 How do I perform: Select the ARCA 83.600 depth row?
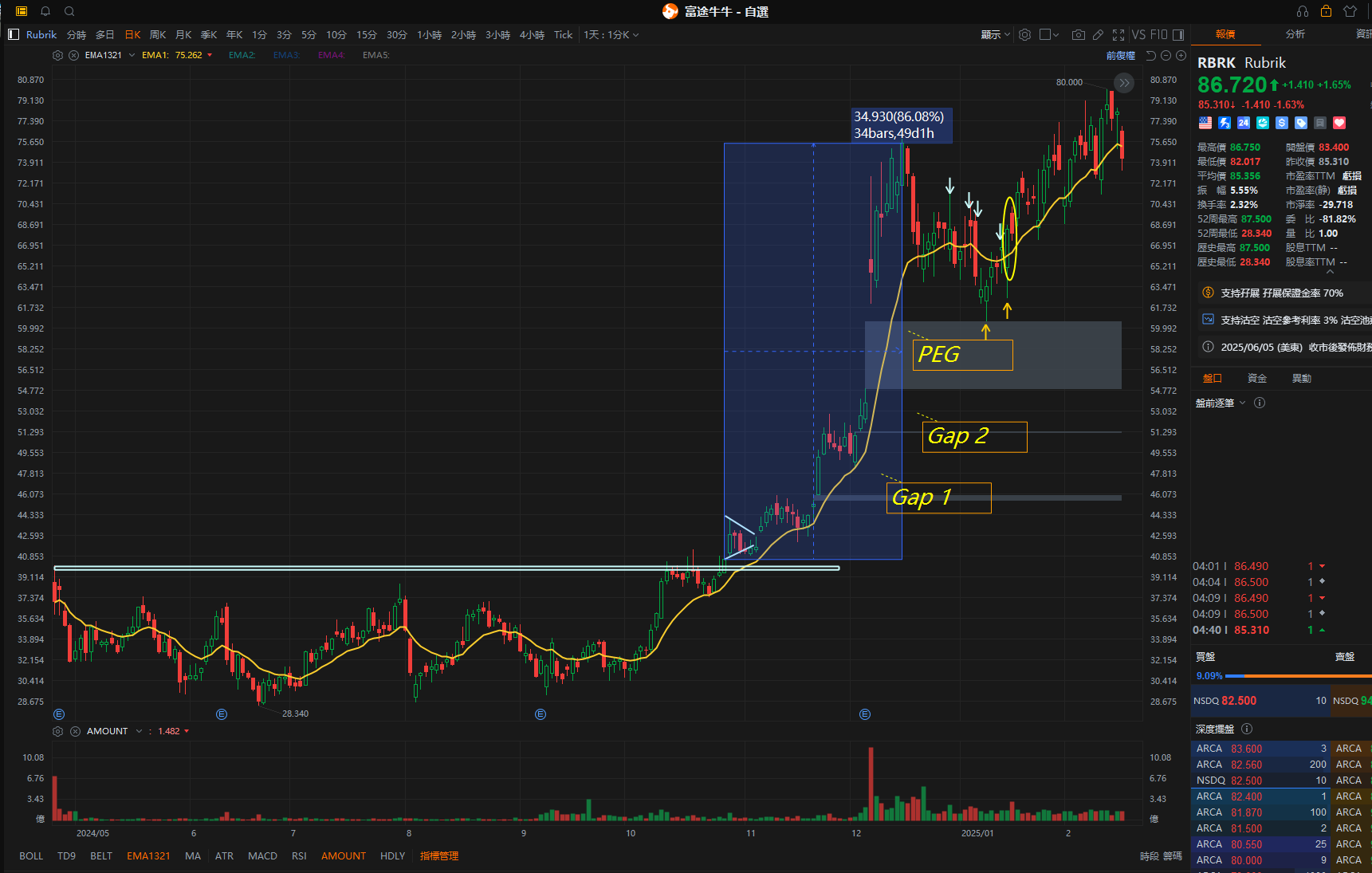pos(1260,749)
